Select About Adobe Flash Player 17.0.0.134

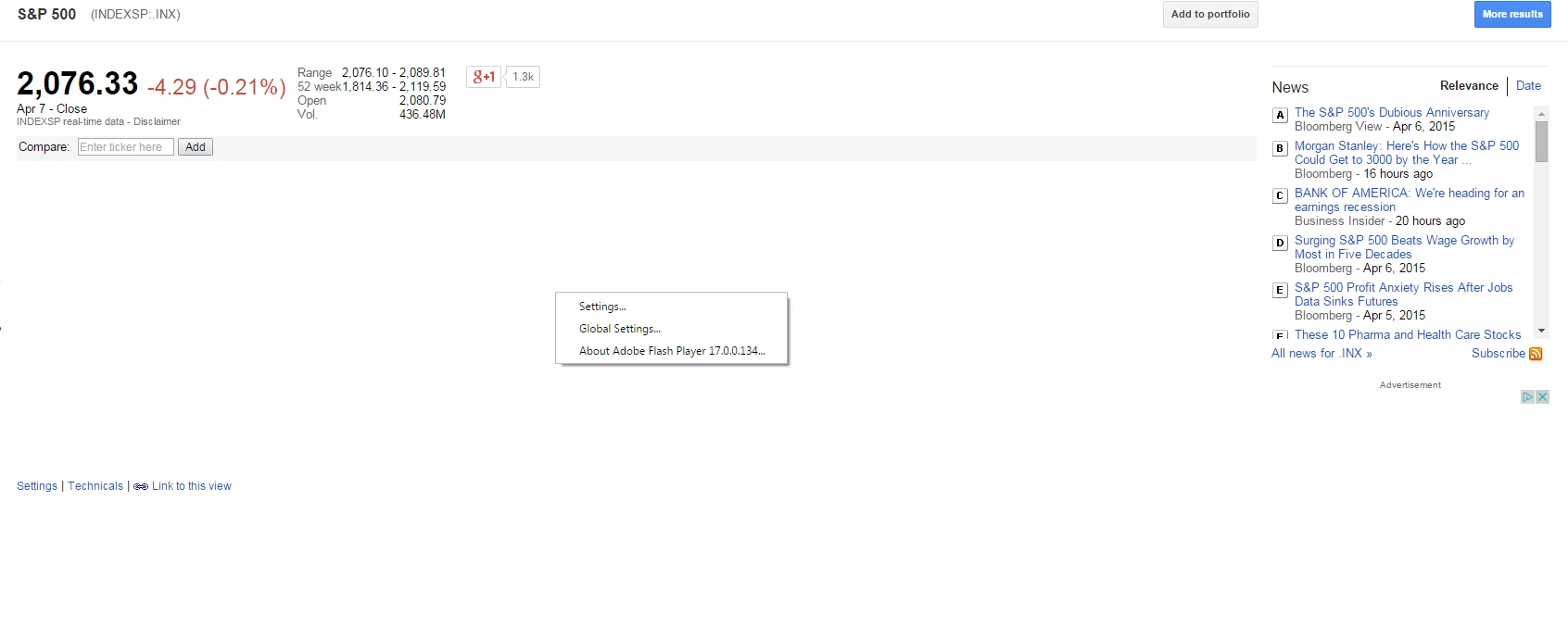(672, 351)
